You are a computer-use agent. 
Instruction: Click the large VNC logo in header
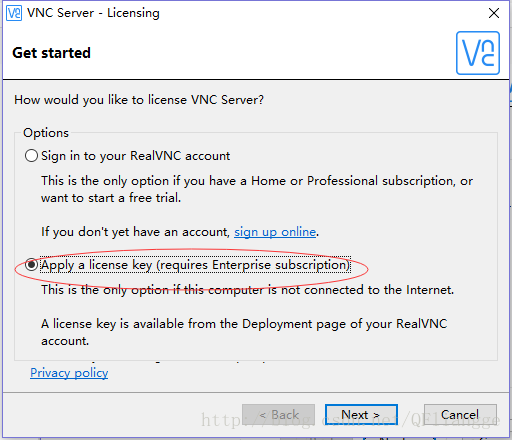pyautogui.click(x=478, y=53)
